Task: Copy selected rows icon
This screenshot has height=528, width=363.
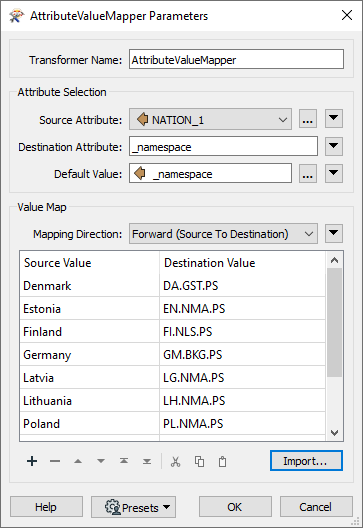Action: pos(199,461)
